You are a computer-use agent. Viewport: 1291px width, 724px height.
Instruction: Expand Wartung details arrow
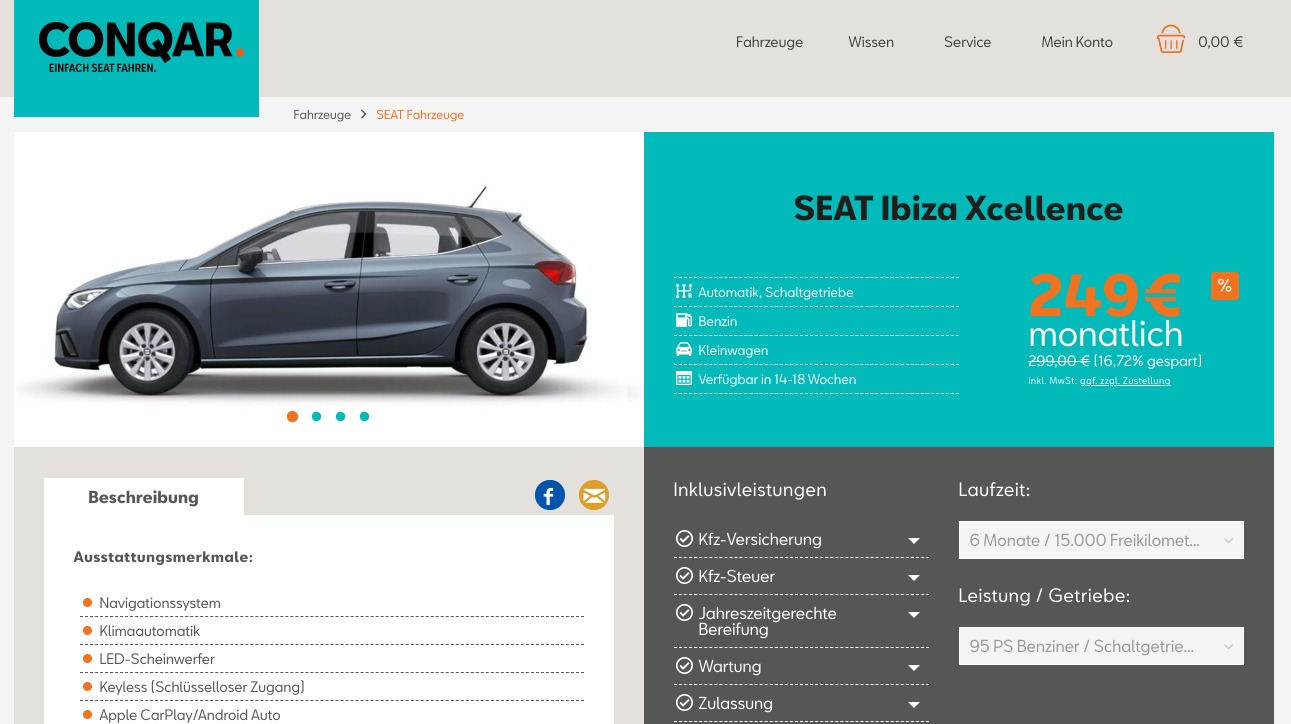click(913, 668)
